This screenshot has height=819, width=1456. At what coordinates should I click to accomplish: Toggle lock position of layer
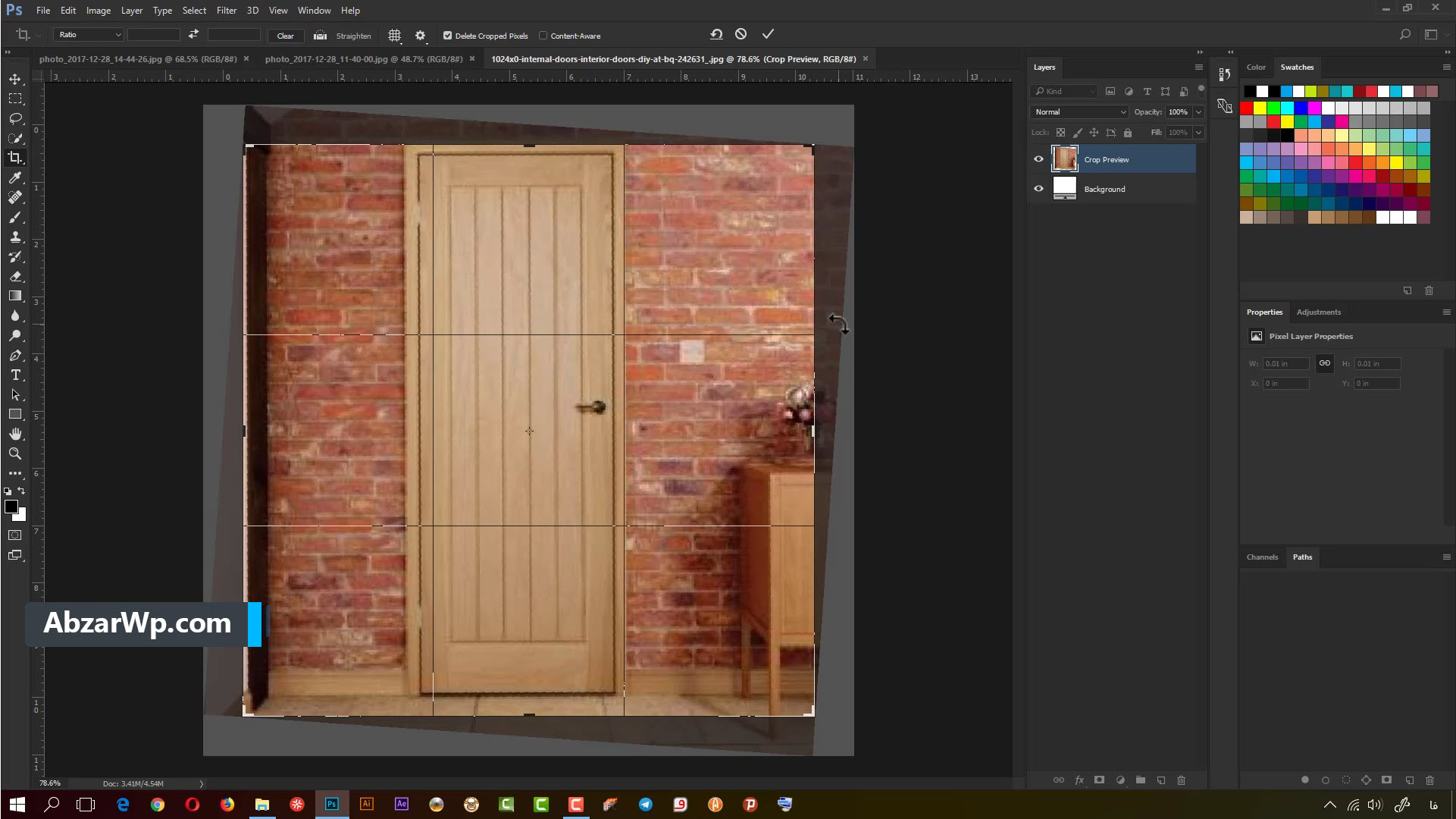(x=1094, y=133)
